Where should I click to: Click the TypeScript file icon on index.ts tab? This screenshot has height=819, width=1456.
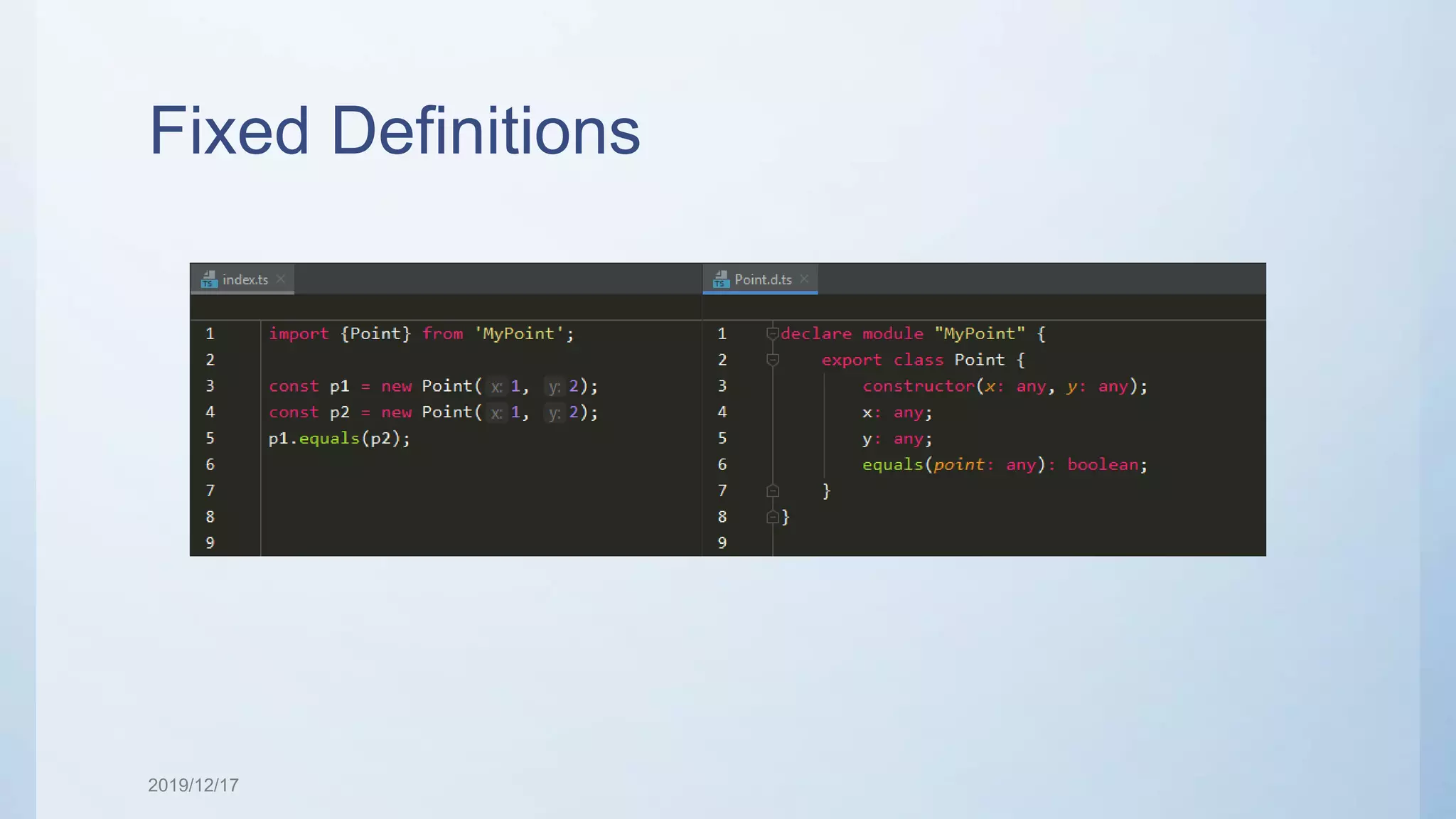click(209, 279)
